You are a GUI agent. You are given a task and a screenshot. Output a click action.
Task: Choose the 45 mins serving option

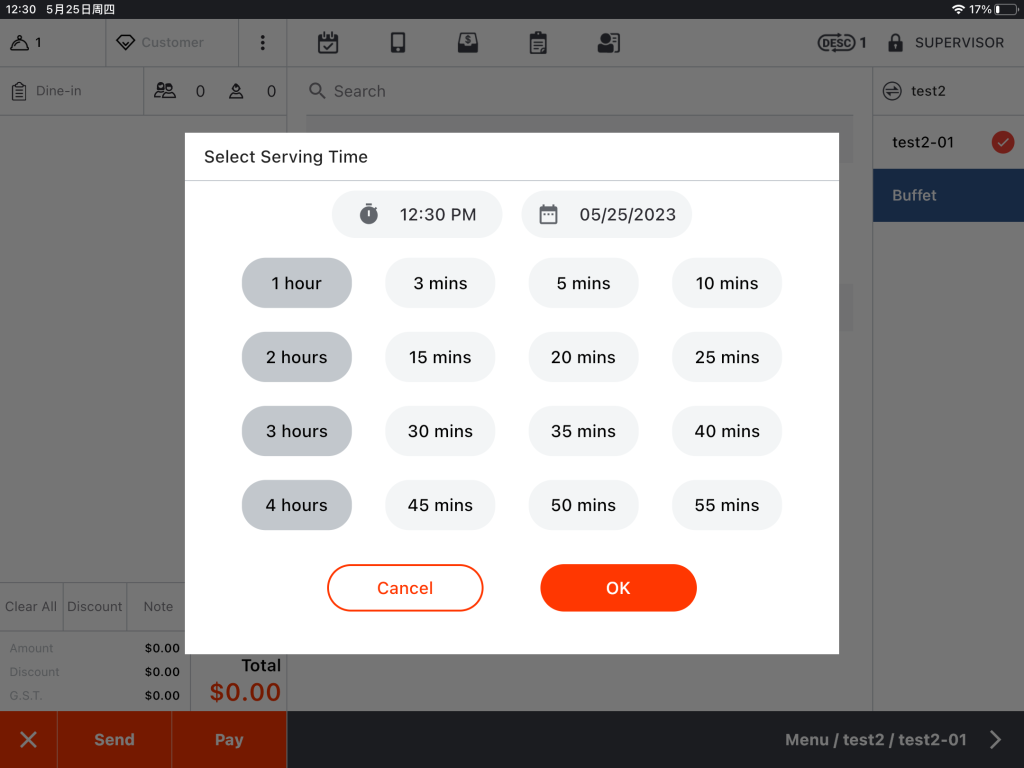(x=440, y=505)
